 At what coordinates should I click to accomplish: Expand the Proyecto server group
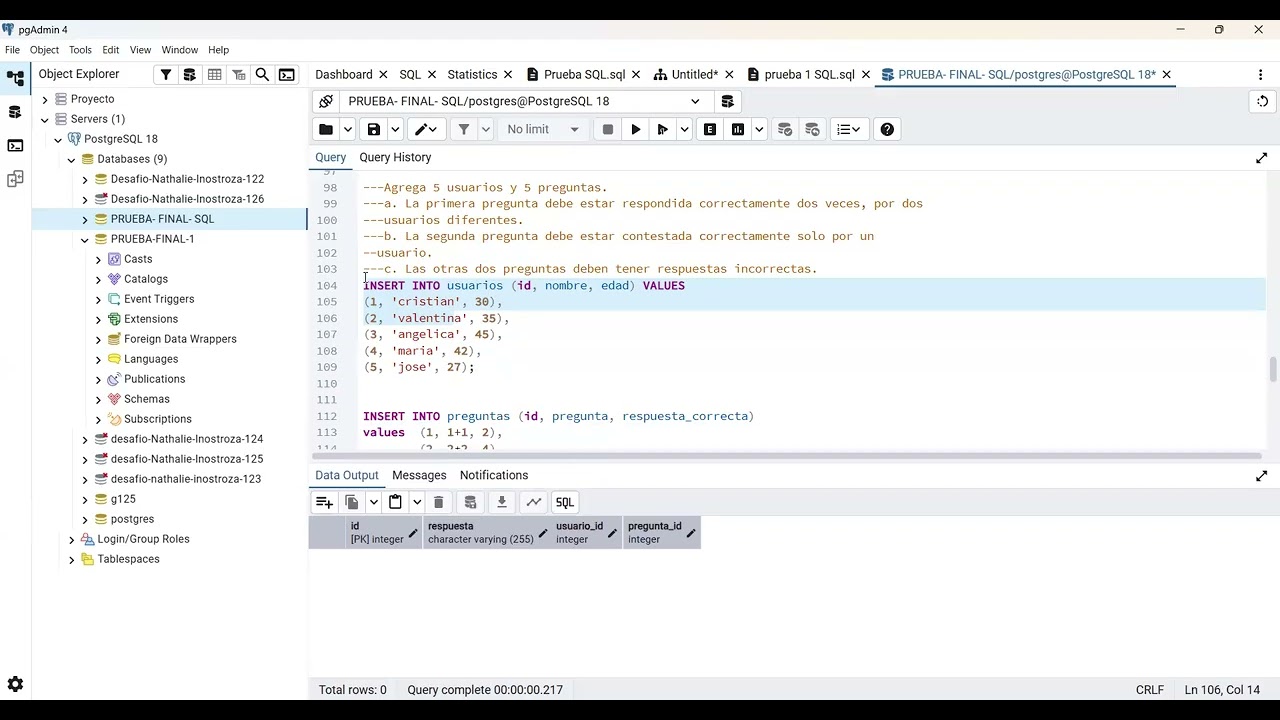45,99
